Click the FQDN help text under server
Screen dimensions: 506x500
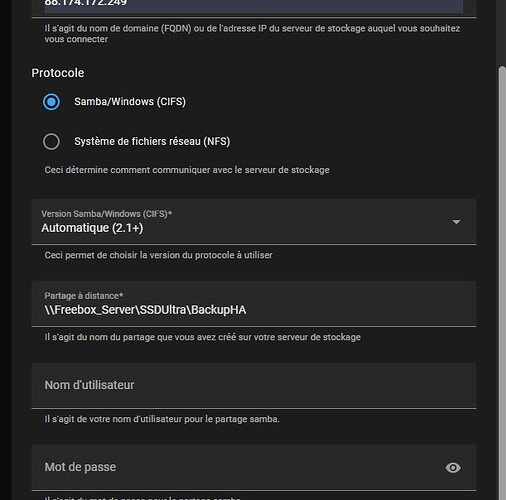(x=252, y=34)
